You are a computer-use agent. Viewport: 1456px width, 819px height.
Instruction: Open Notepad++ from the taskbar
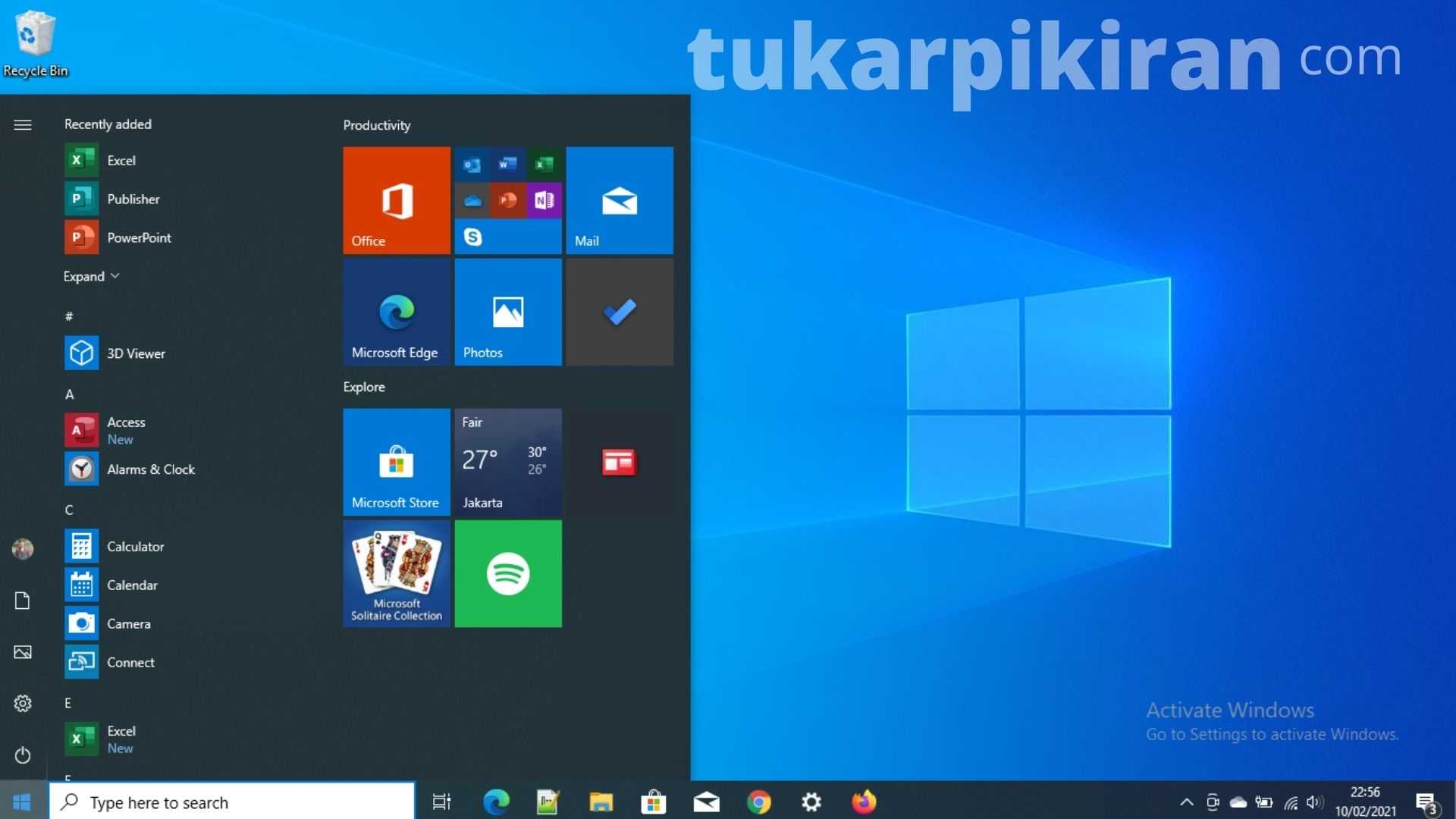[x=548, y=802]
